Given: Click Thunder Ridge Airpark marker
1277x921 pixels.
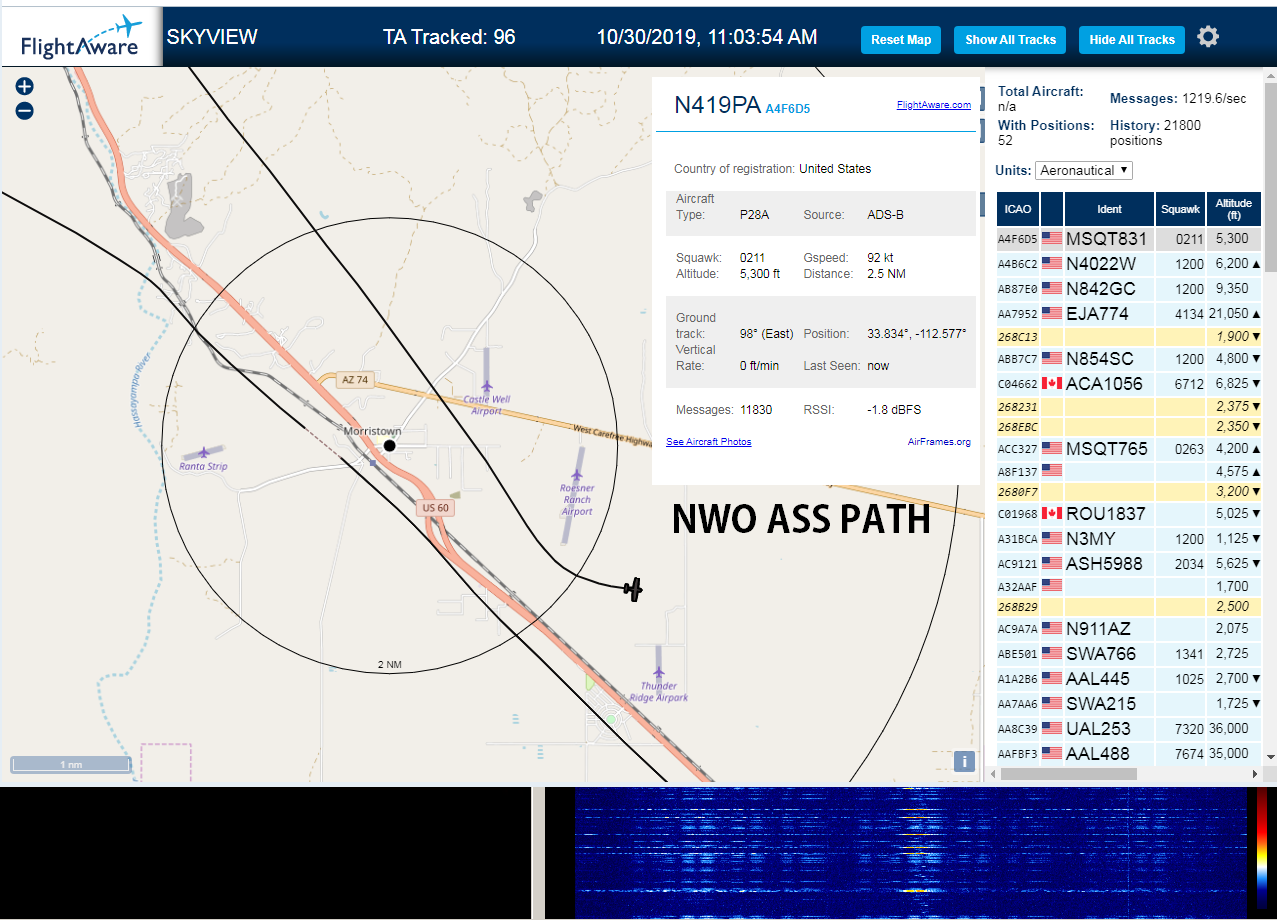Looking at the screenshot, I should click(x=659, y=672).
